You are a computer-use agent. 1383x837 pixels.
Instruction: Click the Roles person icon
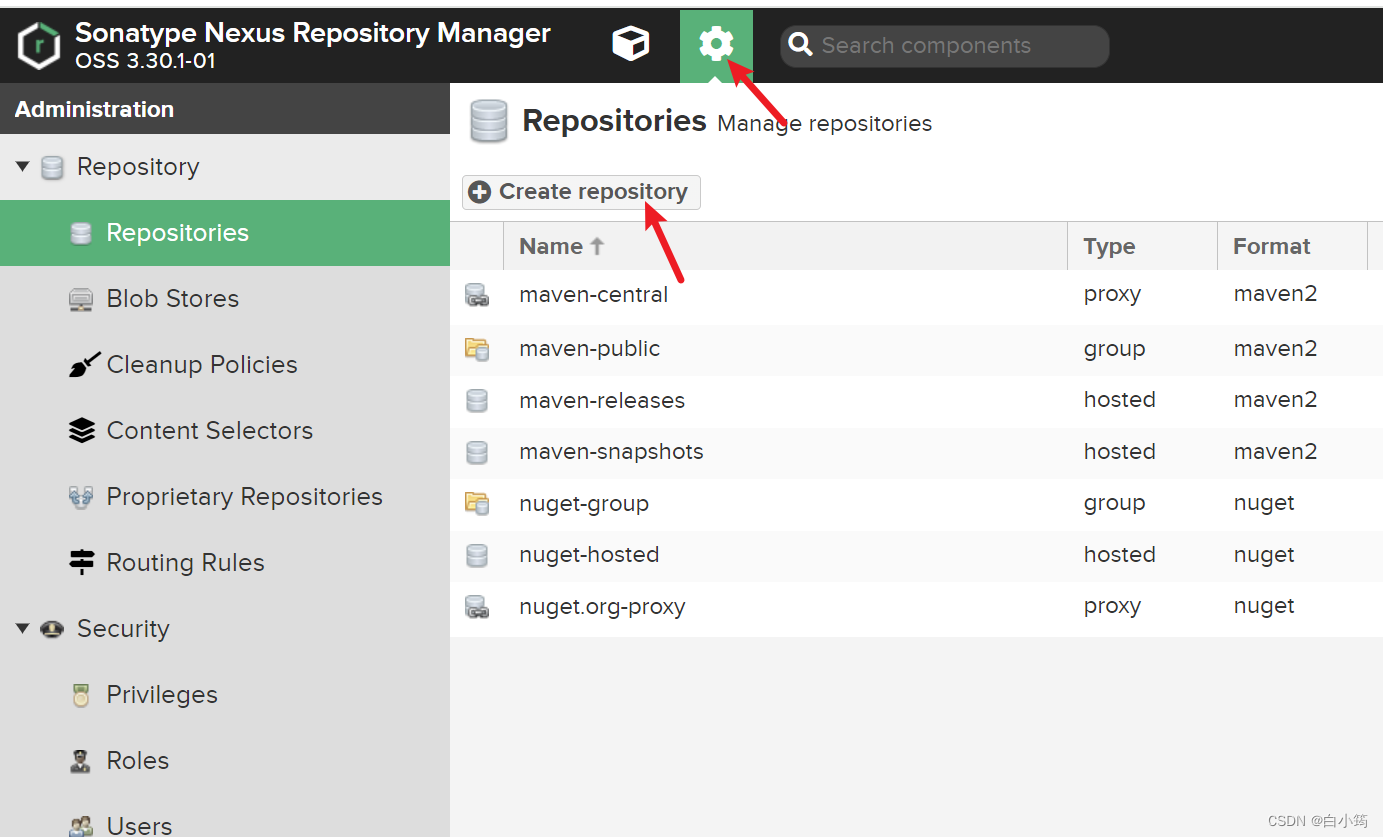click(81, 761)
